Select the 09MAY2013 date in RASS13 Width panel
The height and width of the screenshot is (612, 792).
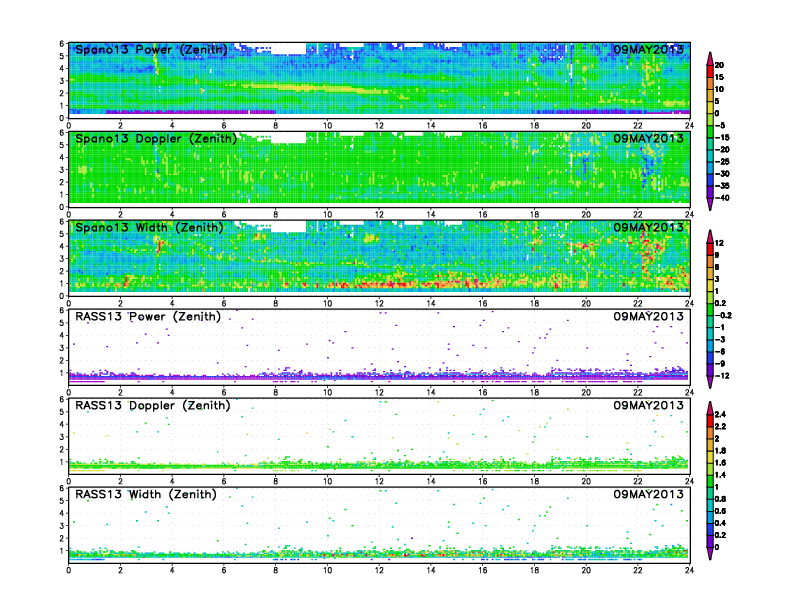pyautogui.click(x=649, y=494)
